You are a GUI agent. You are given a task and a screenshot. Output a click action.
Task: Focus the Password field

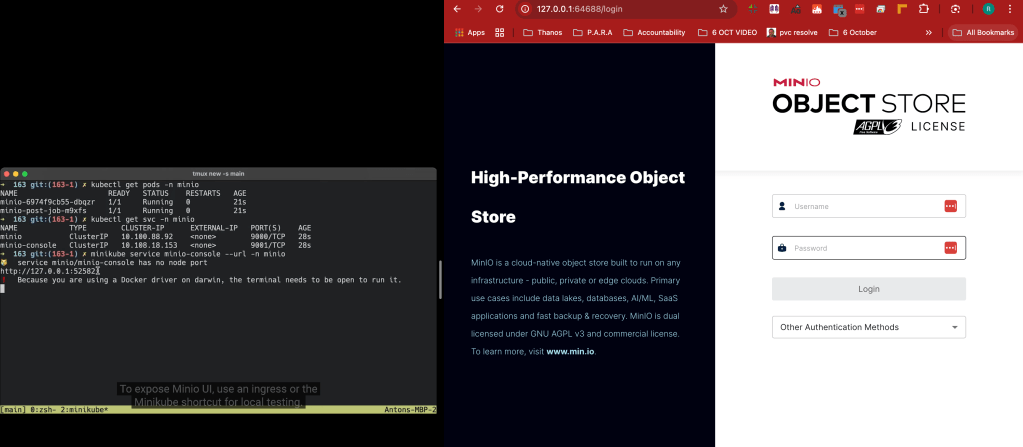(x=868, y=248)
